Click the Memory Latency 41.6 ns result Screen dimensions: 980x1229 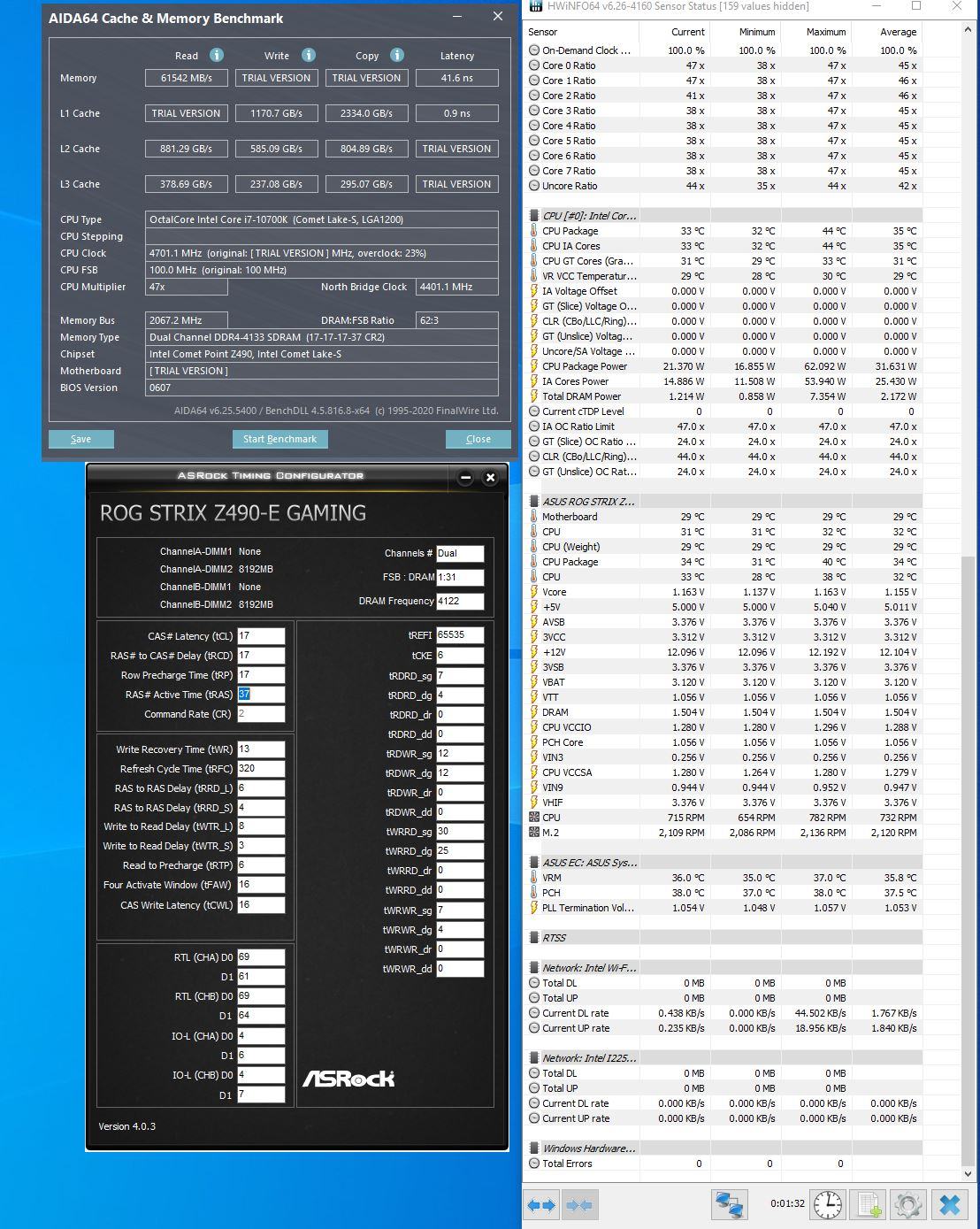tap(457, 78)
